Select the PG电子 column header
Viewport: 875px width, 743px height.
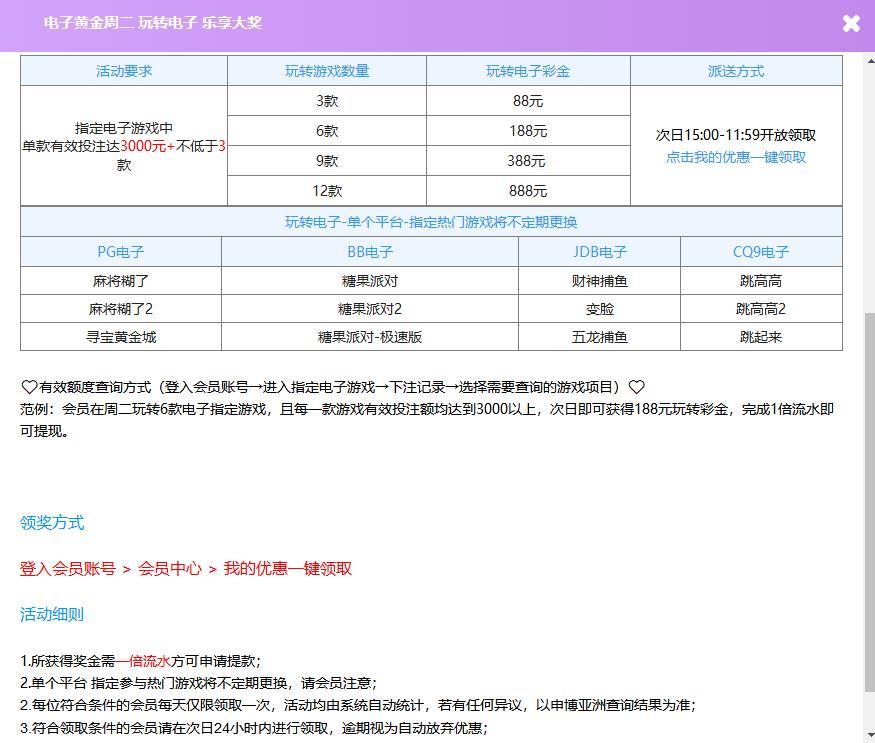[x=121, y=252]
